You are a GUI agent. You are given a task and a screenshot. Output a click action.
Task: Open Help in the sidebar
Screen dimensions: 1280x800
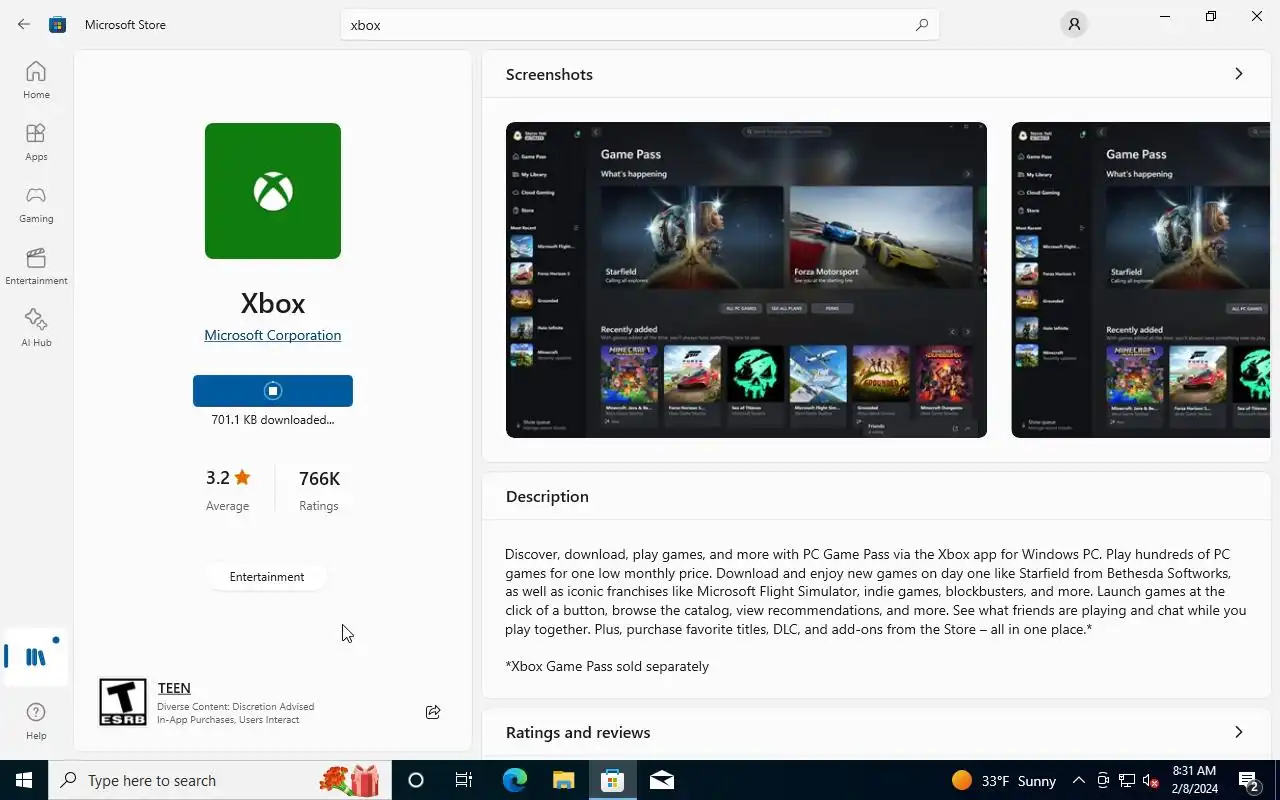pos(36,720)
